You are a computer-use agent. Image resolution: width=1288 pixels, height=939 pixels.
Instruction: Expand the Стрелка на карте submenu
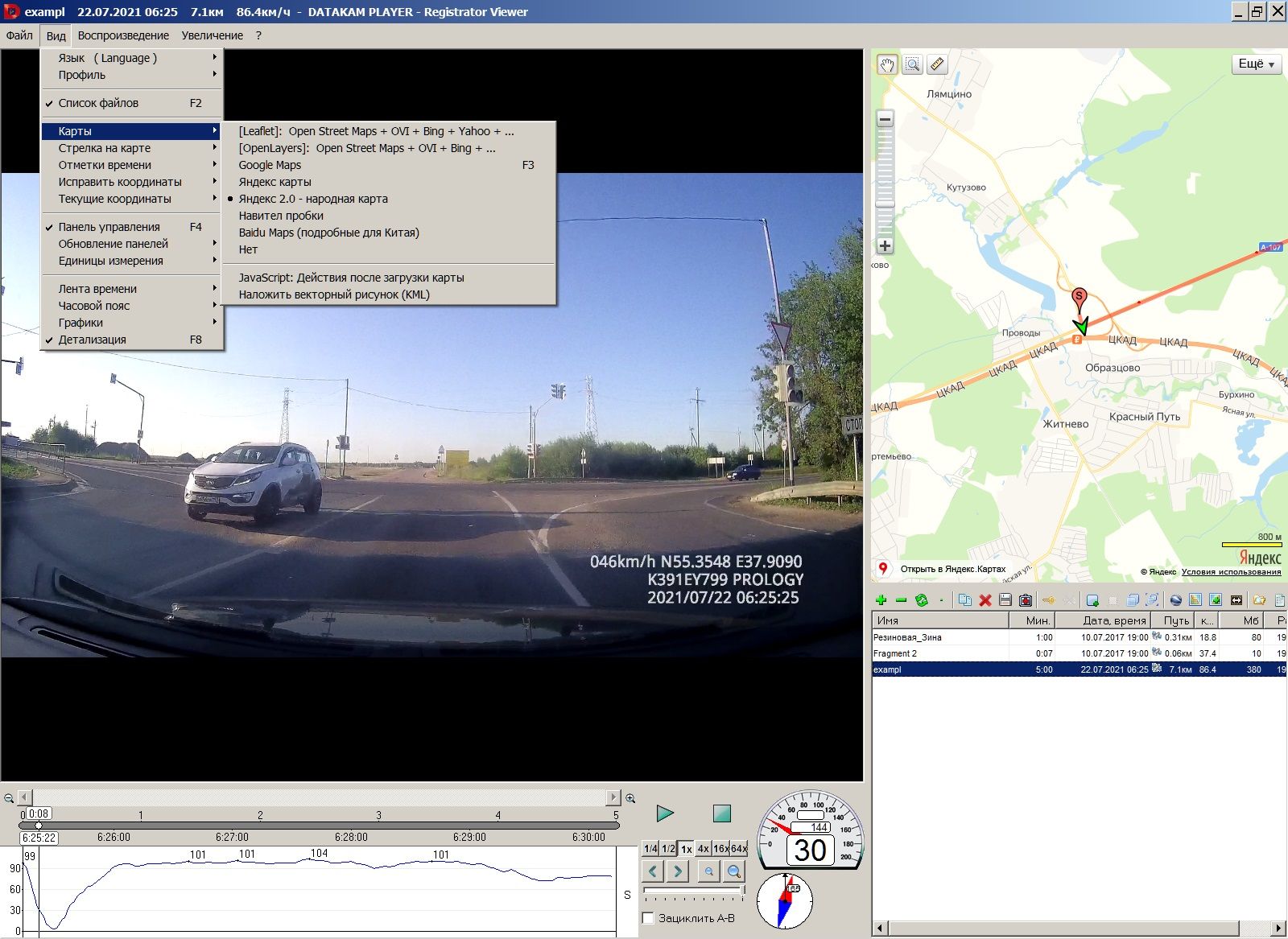(x=105, y=148)
